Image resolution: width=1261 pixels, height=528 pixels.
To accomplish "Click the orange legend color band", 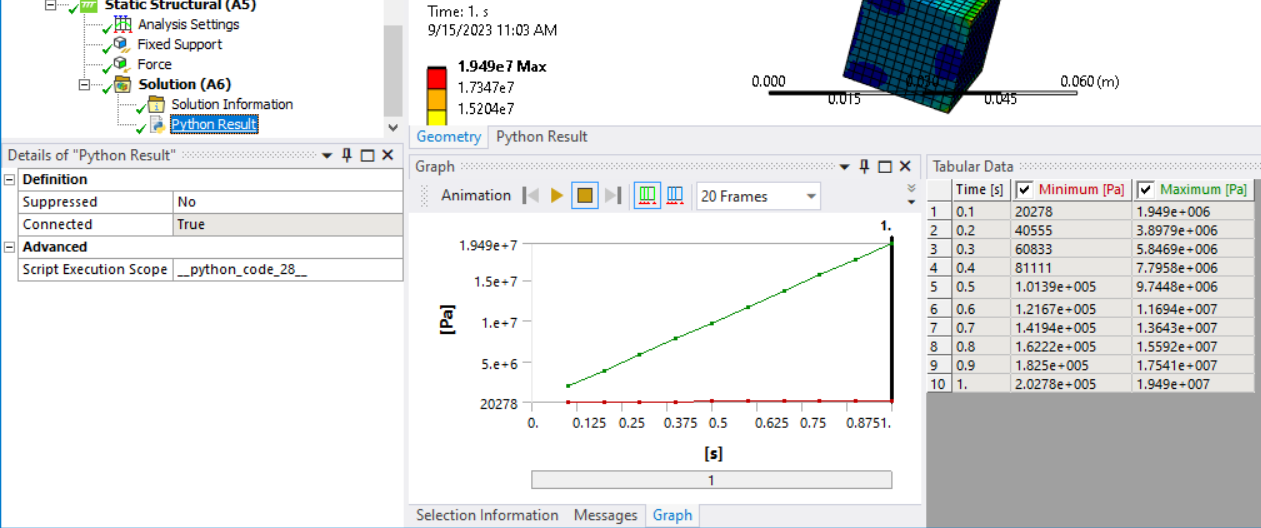I will [x=436, y=99].
